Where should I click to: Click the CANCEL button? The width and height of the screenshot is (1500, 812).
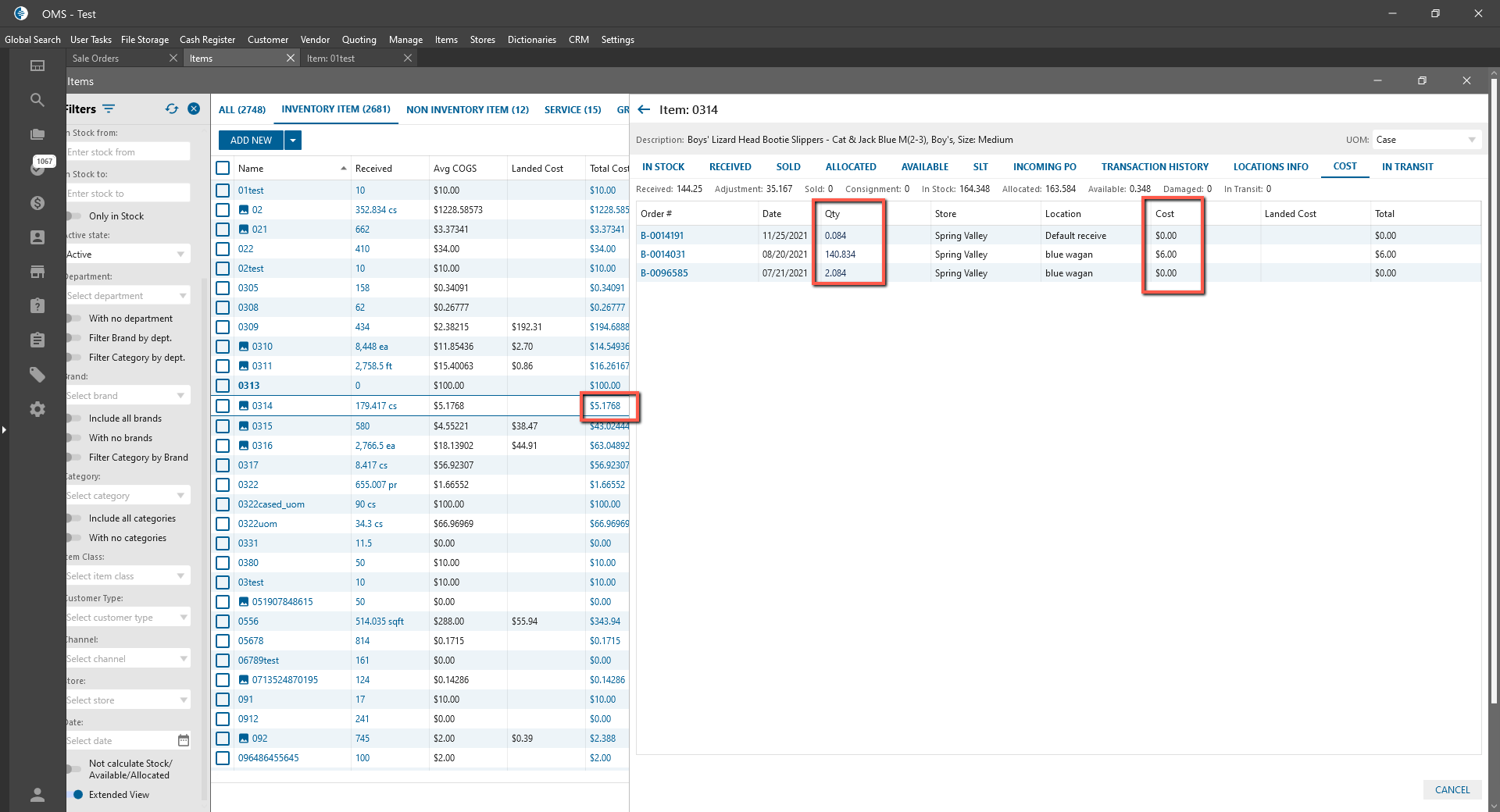[x=1452, y=790]
